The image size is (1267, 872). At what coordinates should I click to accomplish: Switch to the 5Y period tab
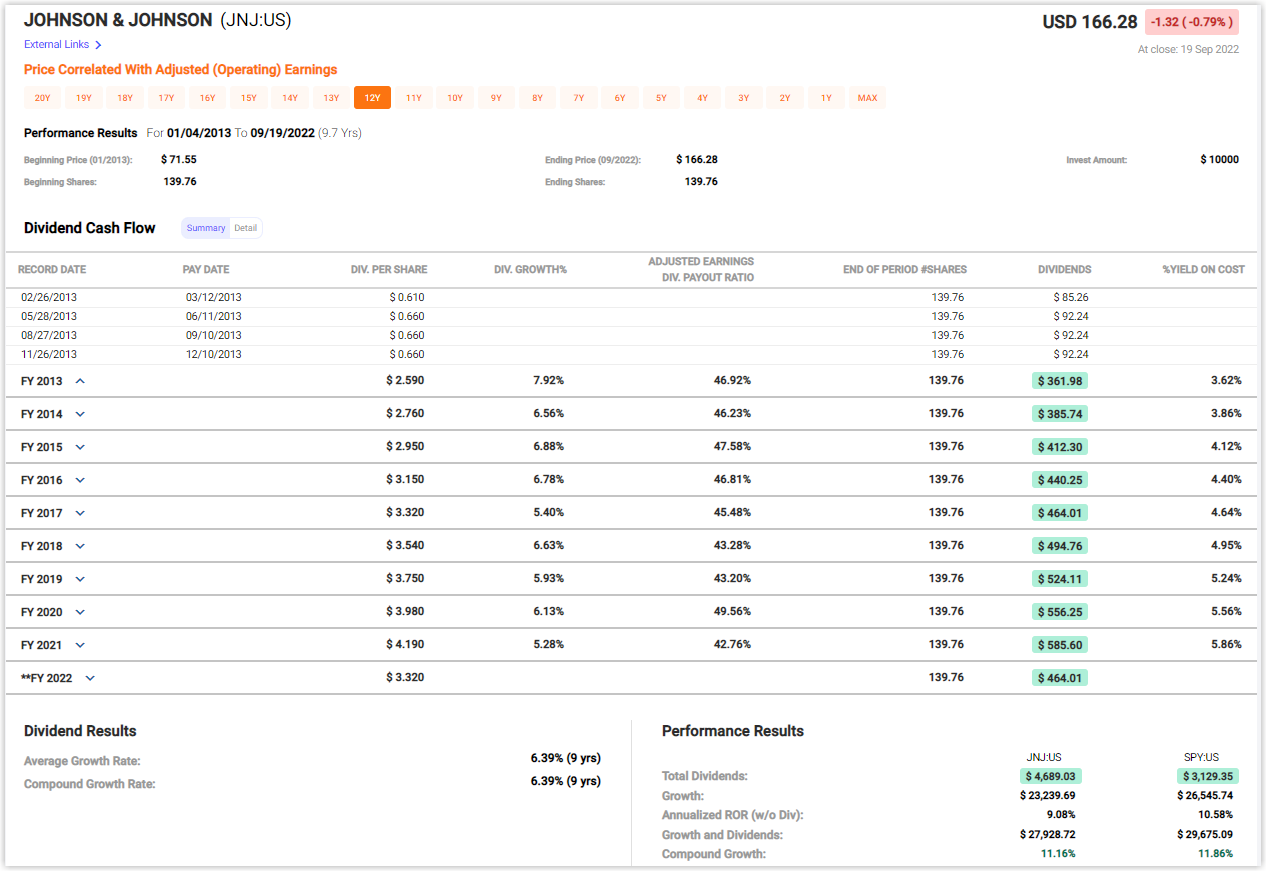[661, 98]
